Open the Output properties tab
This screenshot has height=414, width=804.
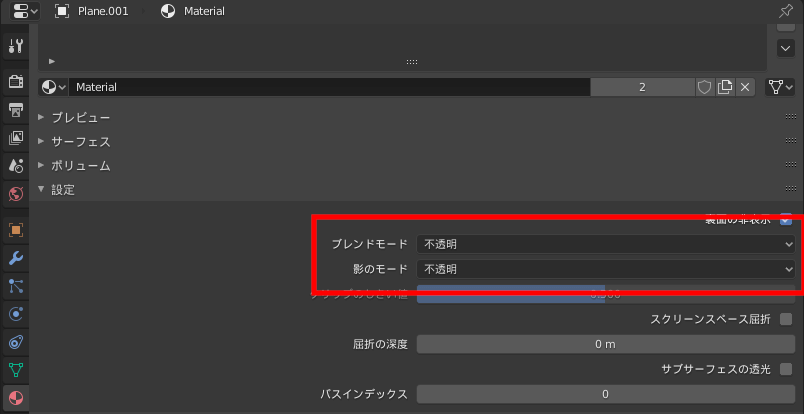coord(15,109)
